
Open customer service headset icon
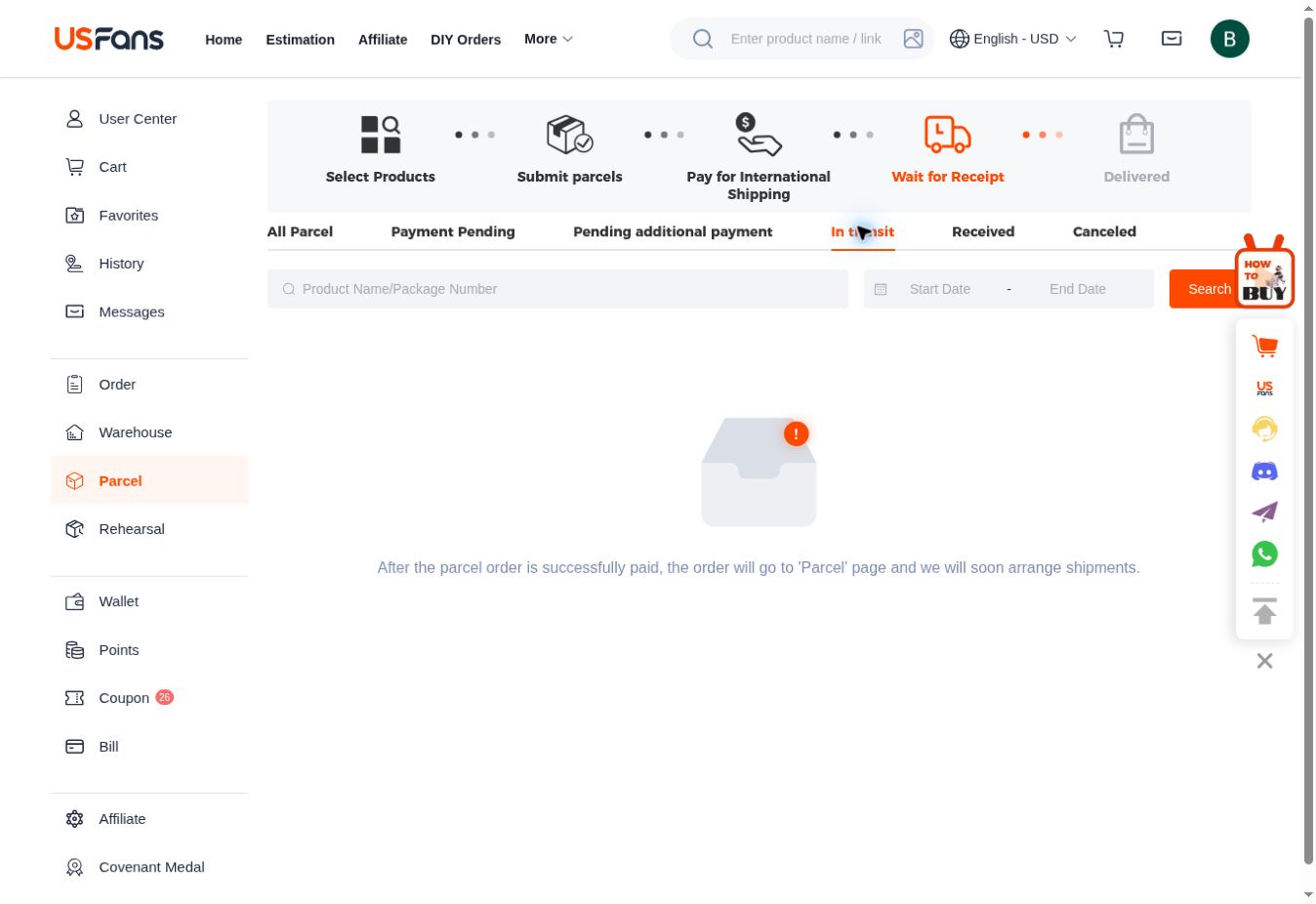pos(1264,430)
